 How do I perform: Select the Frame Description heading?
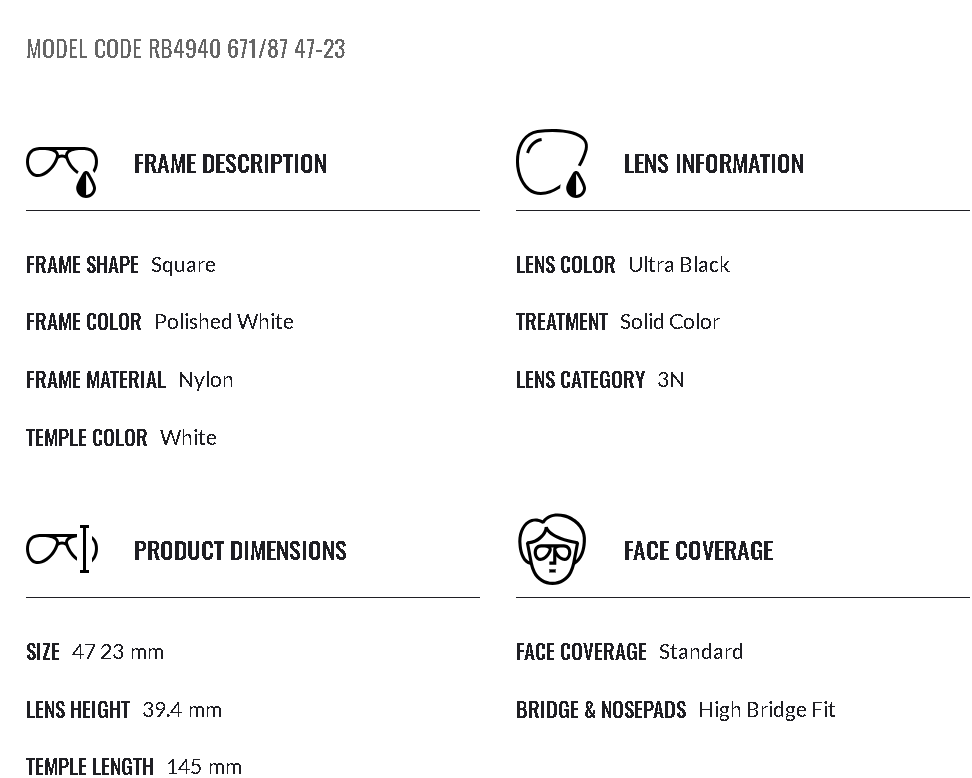tap(230, 164)
